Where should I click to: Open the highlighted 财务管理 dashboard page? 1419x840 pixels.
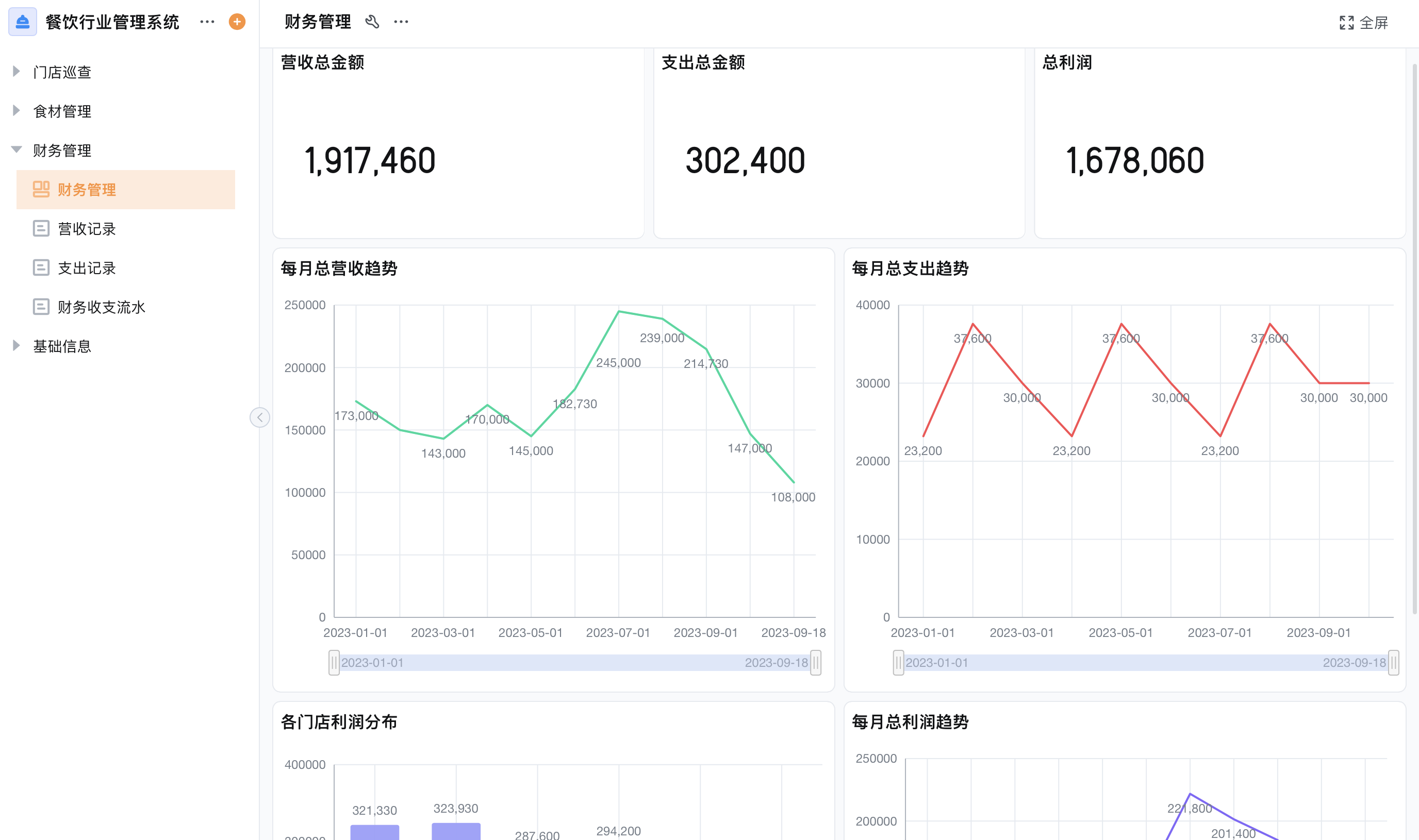pos(126,190)
